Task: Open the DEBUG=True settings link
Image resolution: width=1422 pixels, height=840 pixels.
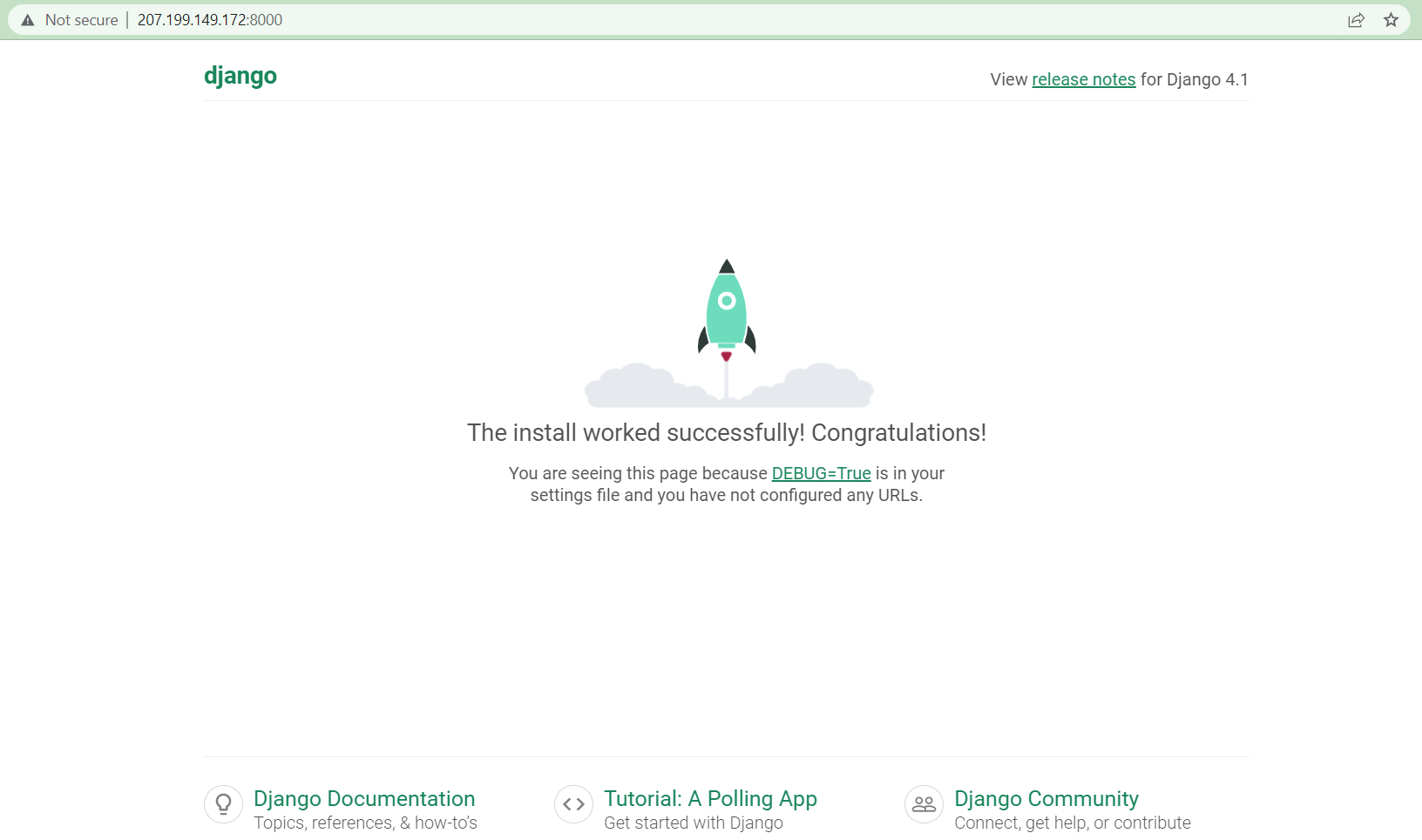Action: [x=822, y=473]
